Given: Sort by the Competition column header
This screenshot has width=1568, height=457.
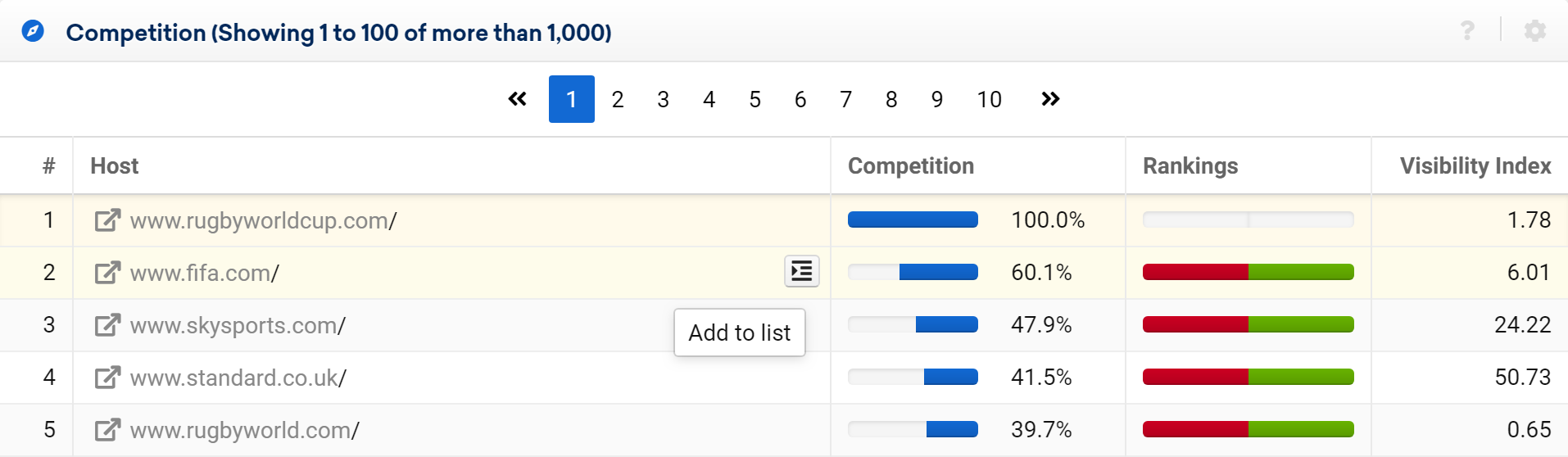Looking at the screenshot, I should (910, 166).
